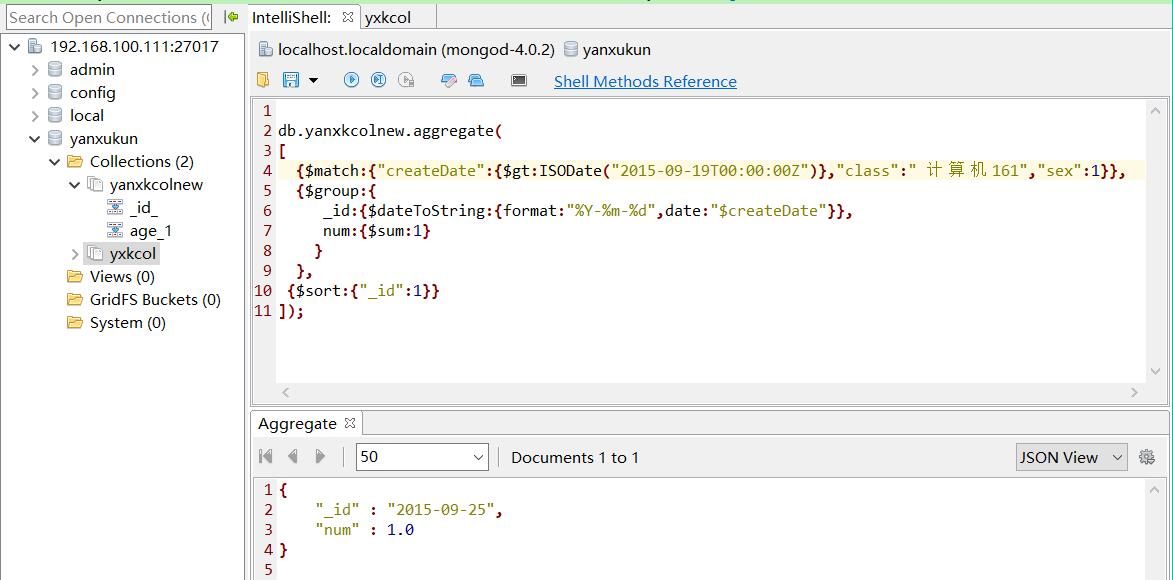This screenshot has width=1173, height=580.
Task: Select the admin database
Action: click(x=92, y=70)
